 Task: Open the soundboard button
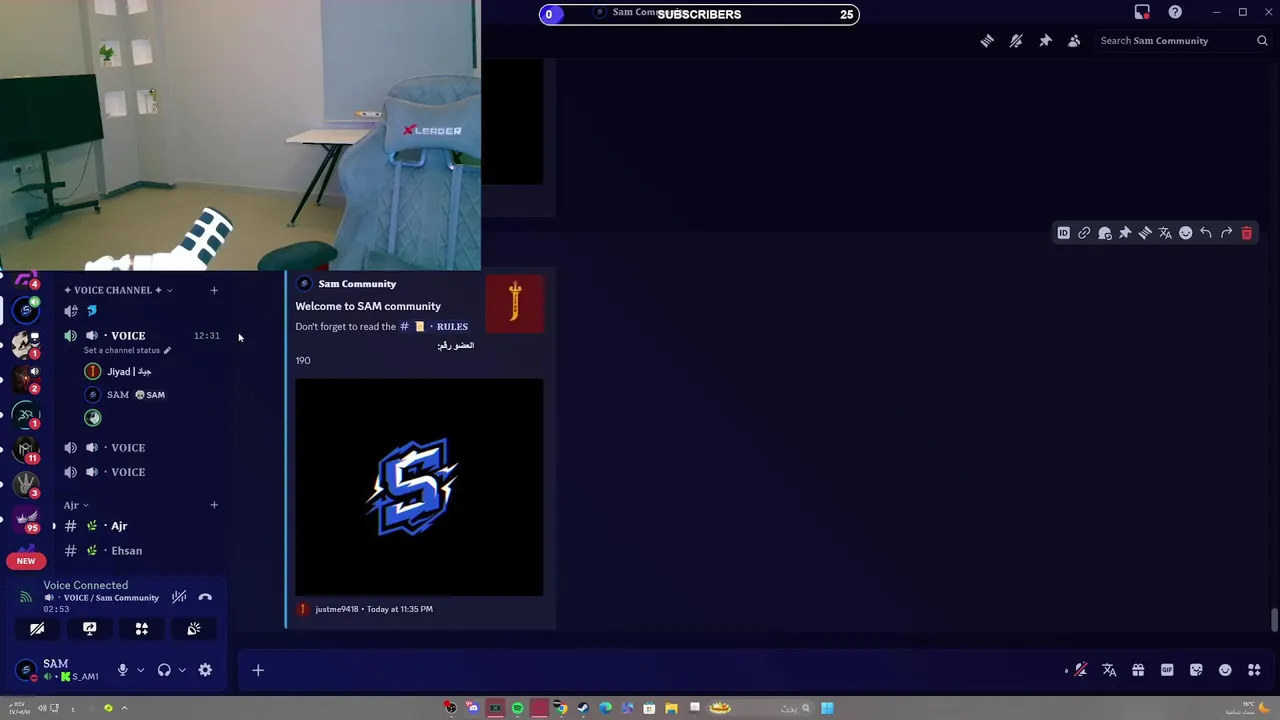click(x=193, y=629)
